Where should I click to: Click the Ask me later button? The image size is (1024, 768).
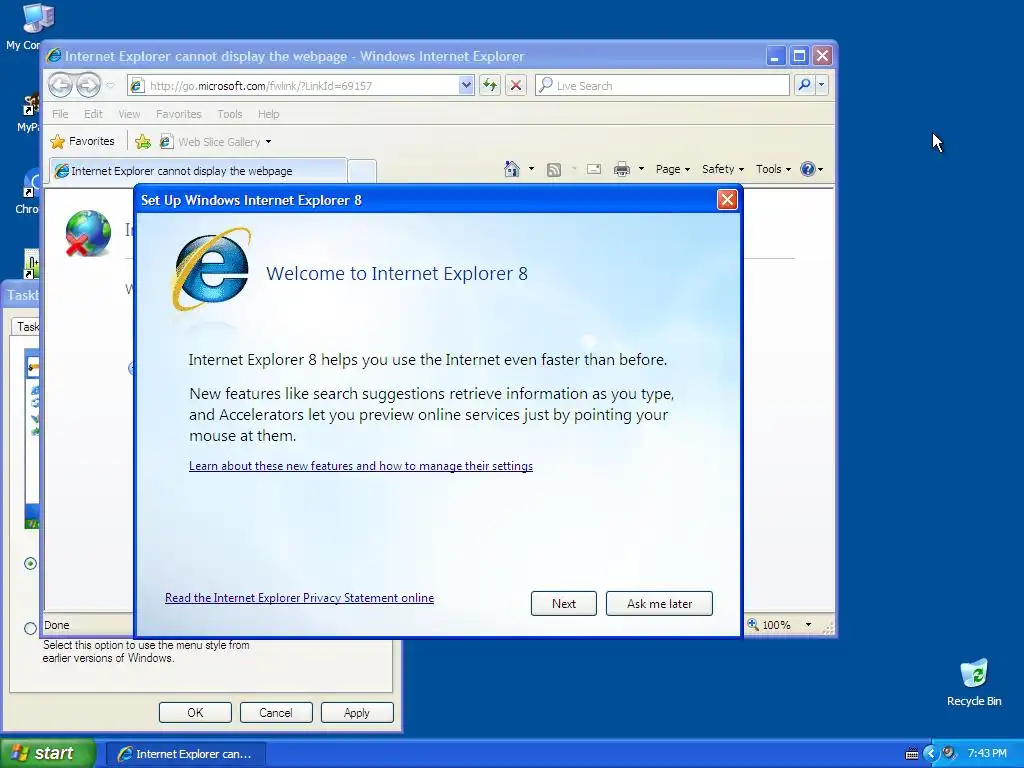659,603
